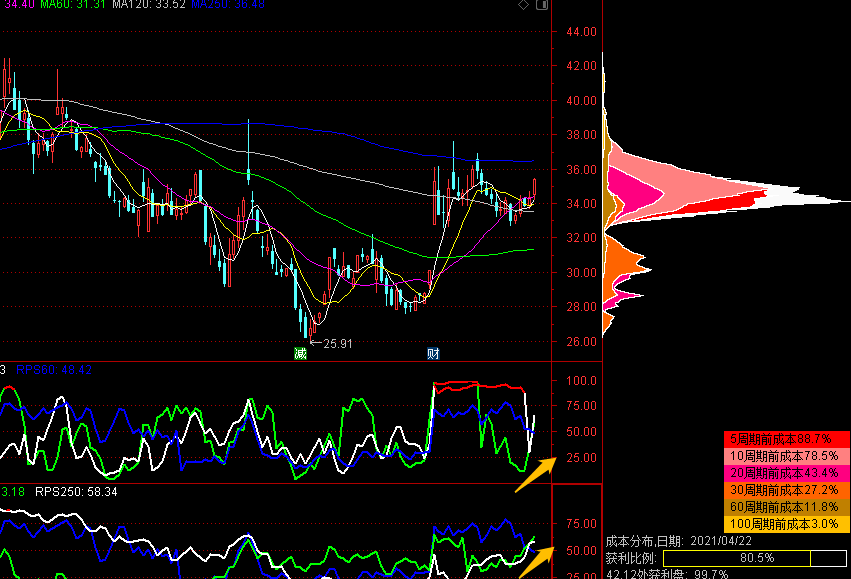Click the upper orange arrow annotation
851x579 pixels.
(x=532, y=474)
